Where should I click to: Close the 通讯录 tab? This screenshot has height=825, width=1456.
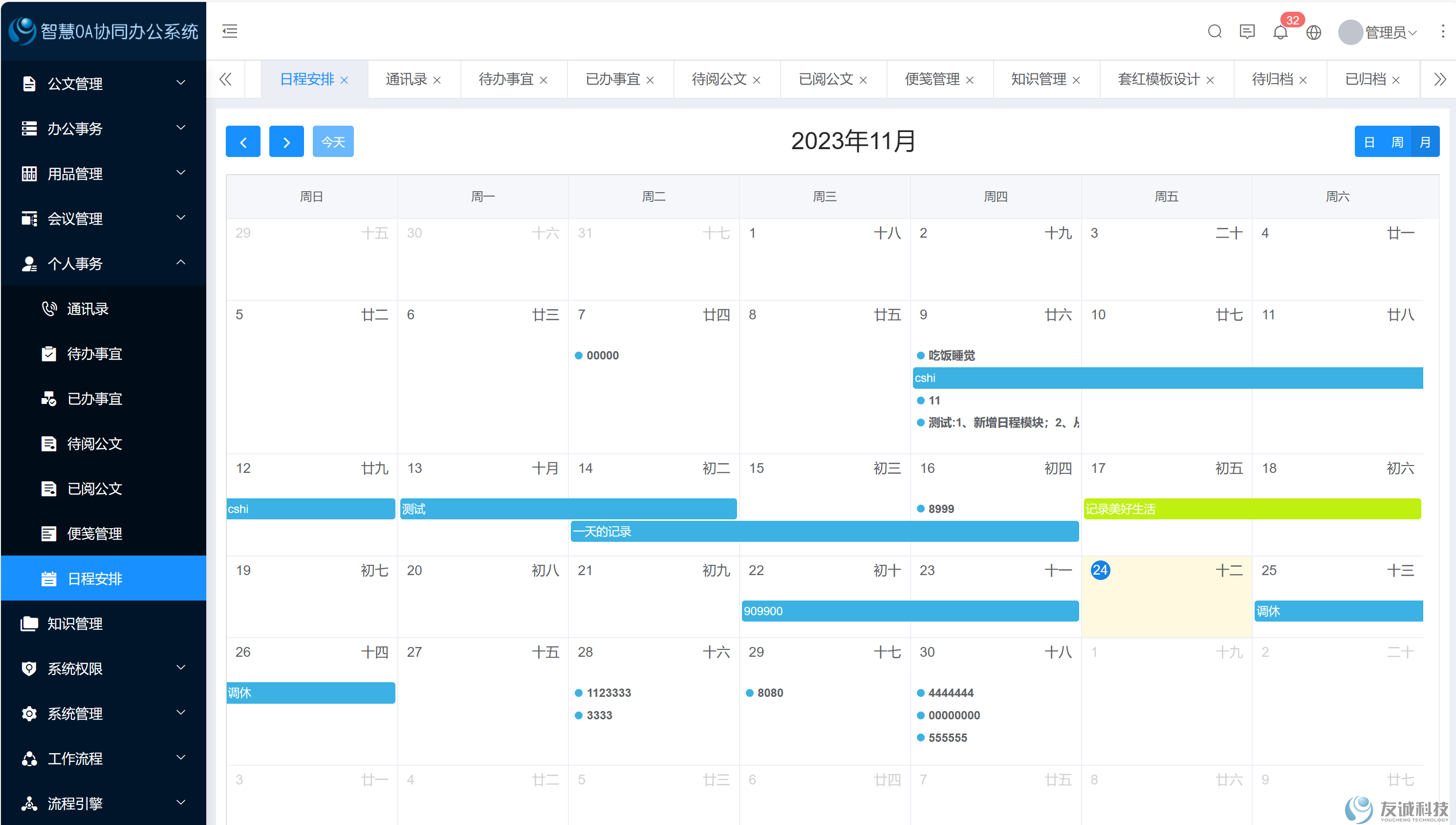pos(436,81)
